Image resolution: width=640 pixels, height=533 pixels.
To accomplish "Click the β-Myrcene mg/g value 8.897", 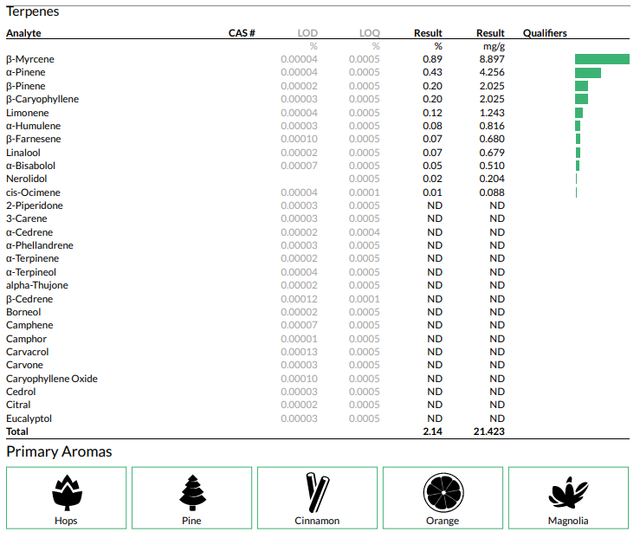I will pyautogui.click(x=492, y=59).
